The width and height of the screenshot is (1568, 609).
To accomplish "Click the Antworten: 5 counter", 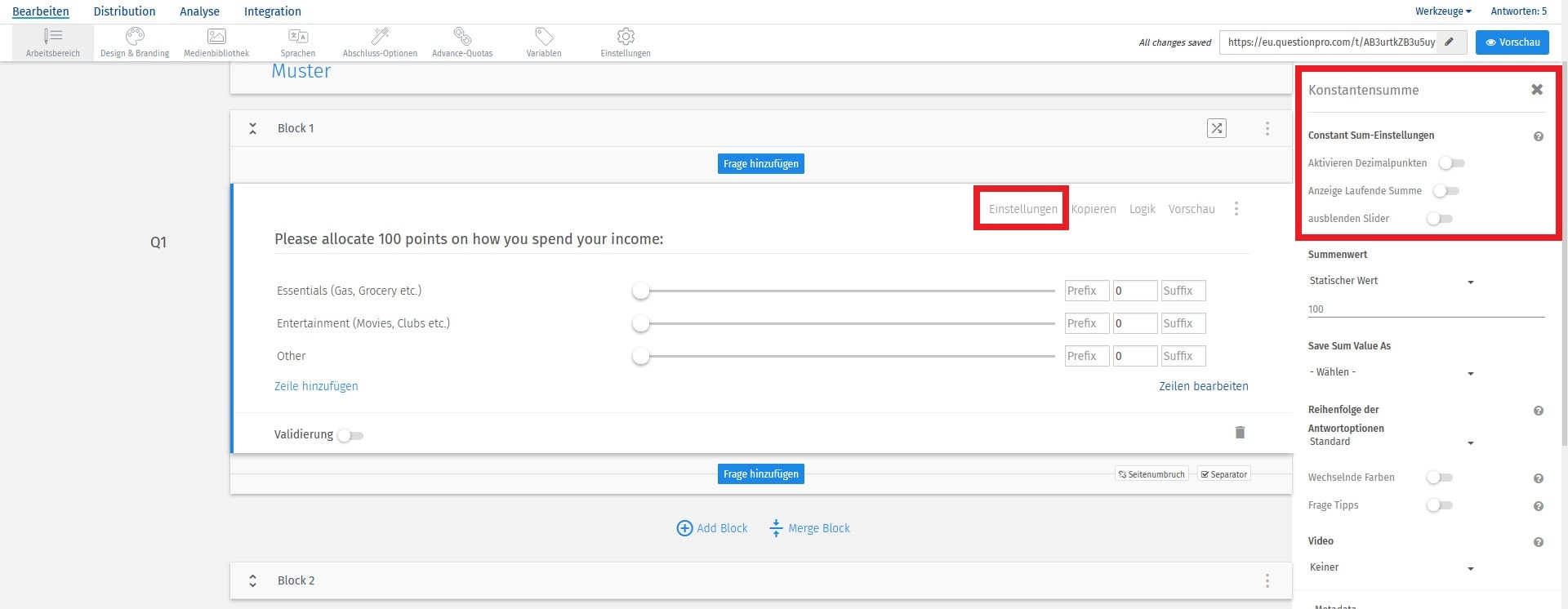I will pos(1518,11).
